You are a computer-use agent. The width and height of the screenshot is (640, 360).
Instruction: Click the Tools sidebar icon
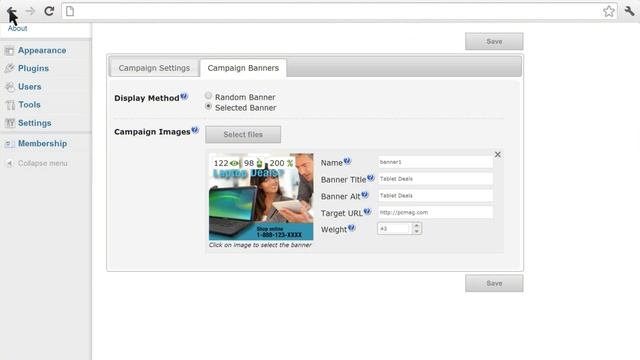pyautogui.click(x=10, y=105)
